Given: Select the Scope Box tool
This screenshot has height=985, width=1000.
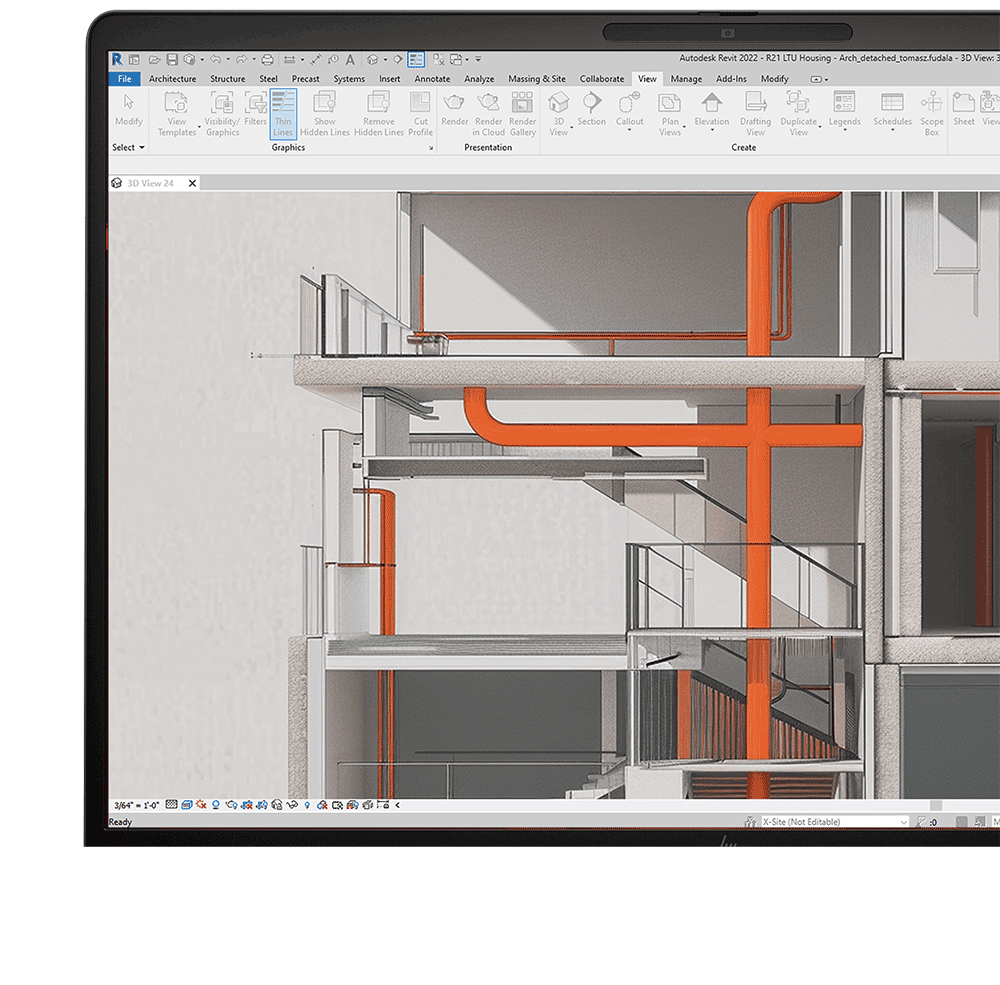Looking at the screenshot, I should click(x=931, y=110).
